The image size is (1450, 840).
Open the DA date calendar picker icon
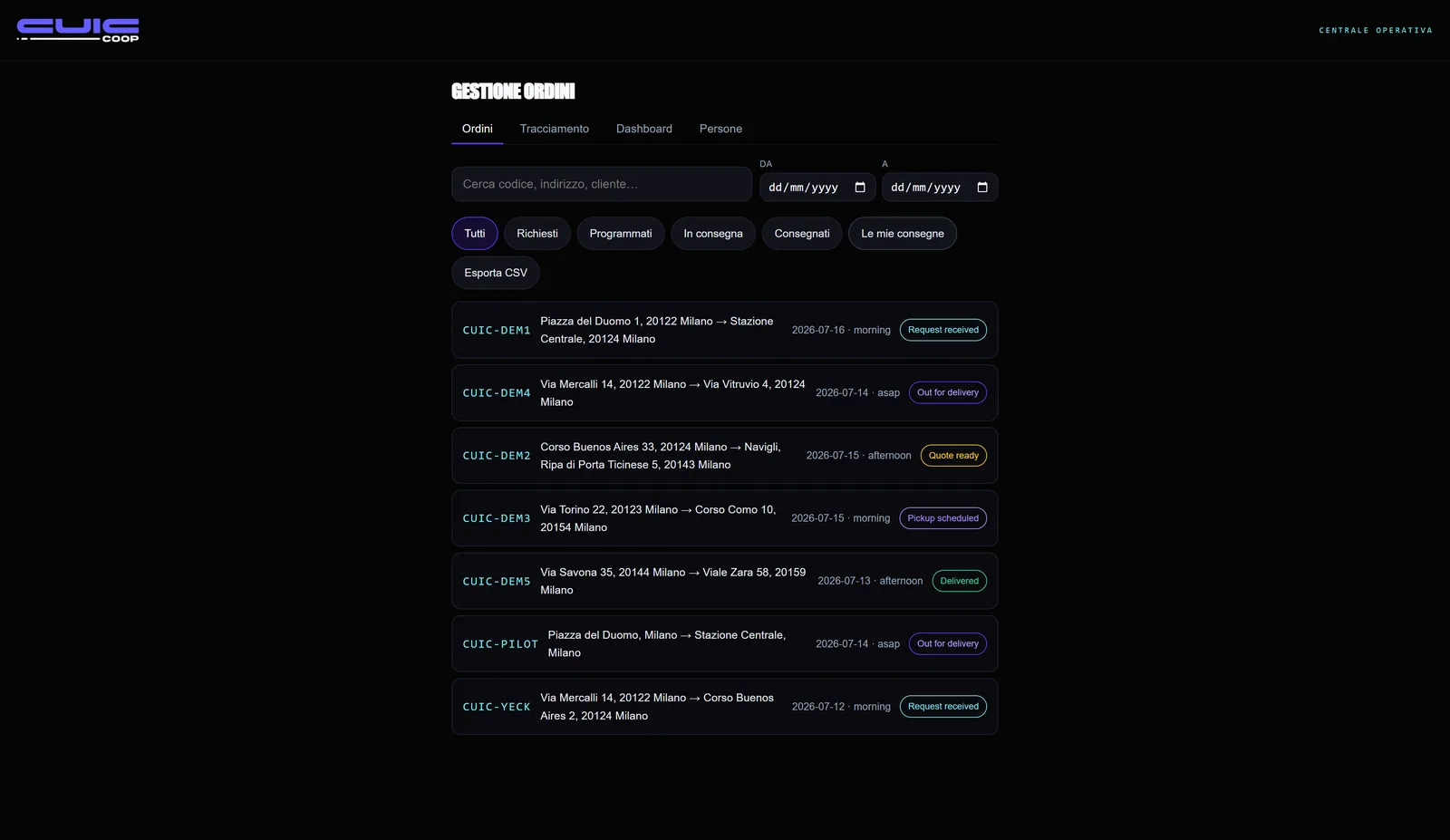860,188
